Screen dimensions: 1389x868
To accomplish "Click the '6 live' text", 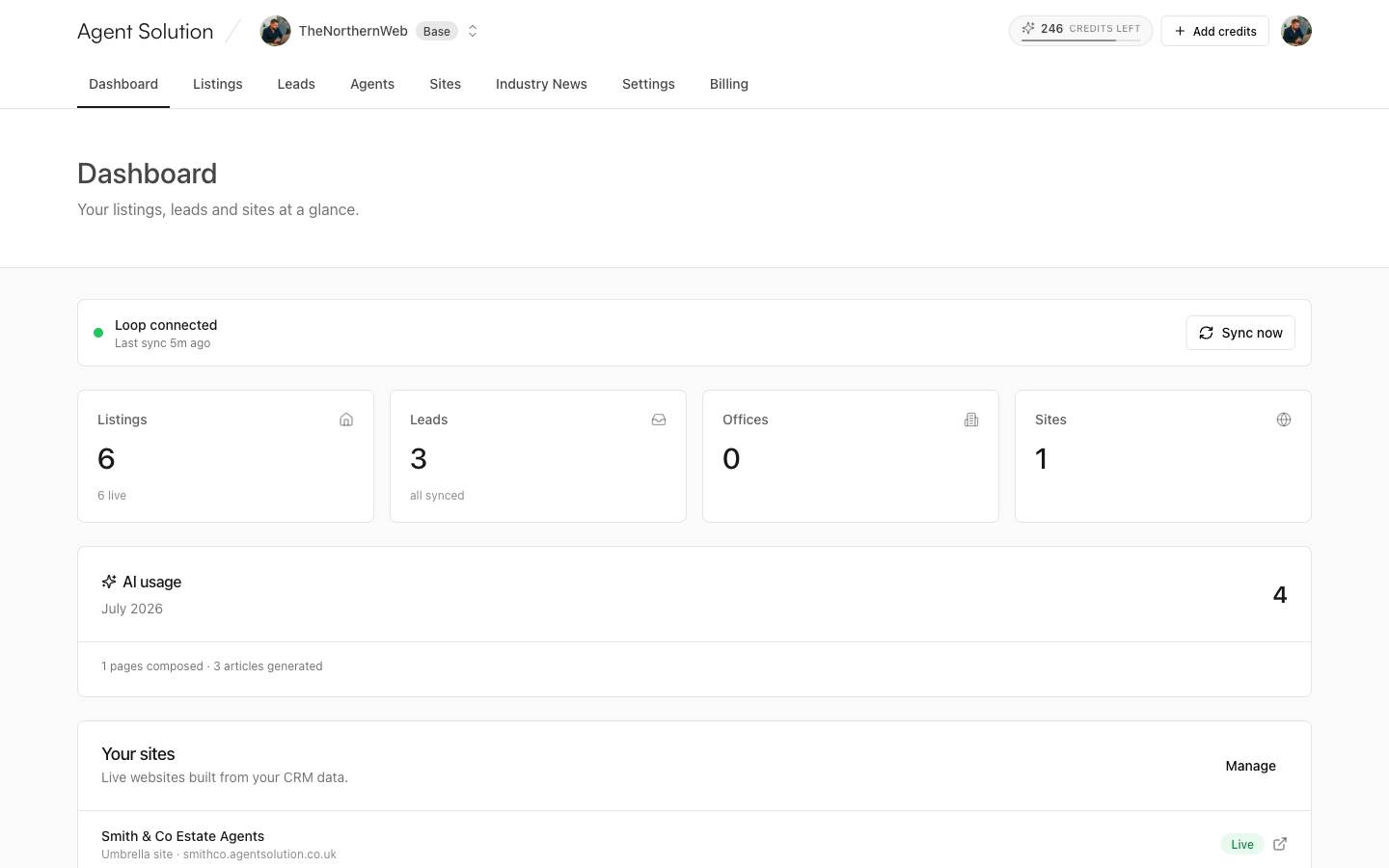I will pyautogui.click(x=112, y=496).
